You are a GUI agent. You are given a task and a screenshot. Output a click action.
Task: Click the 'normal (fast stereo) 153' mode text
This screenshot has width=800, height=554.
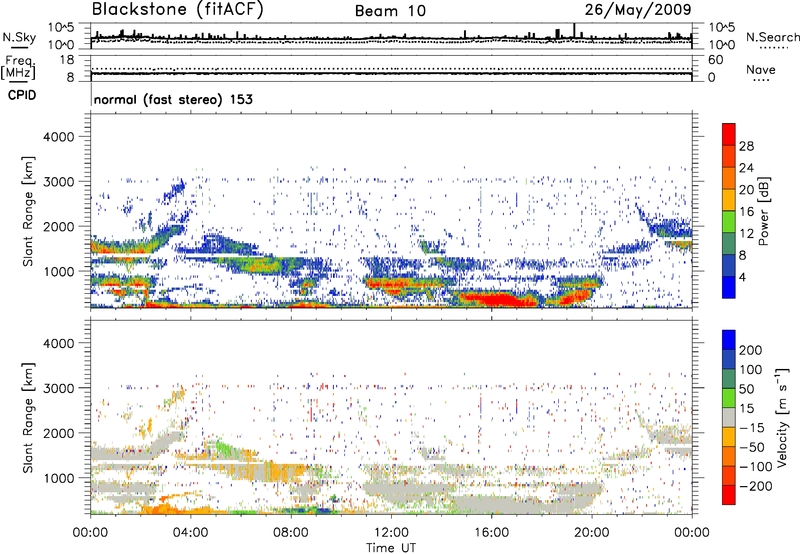173,99
